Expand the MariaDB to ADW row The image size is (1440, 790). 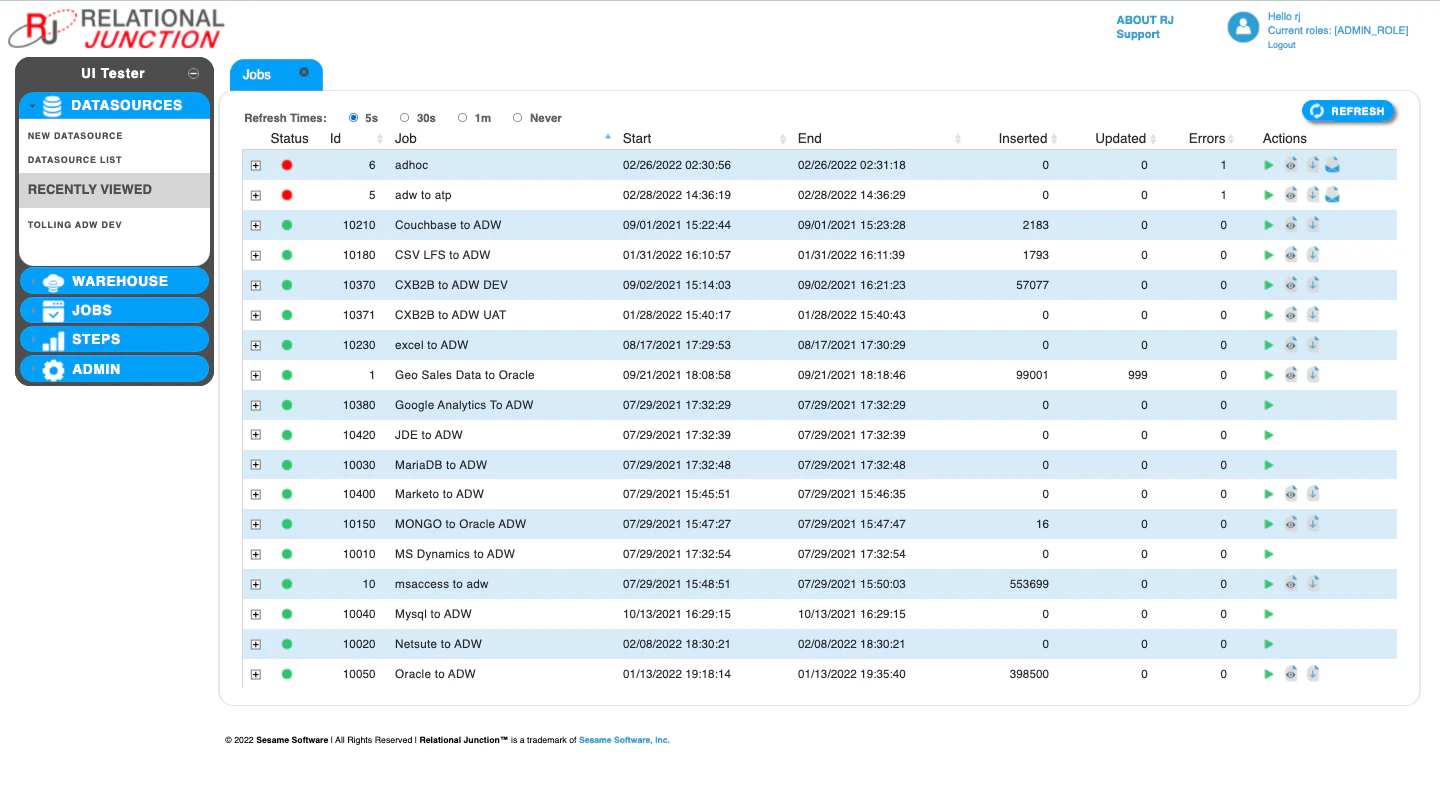click(x=256, y=464)
